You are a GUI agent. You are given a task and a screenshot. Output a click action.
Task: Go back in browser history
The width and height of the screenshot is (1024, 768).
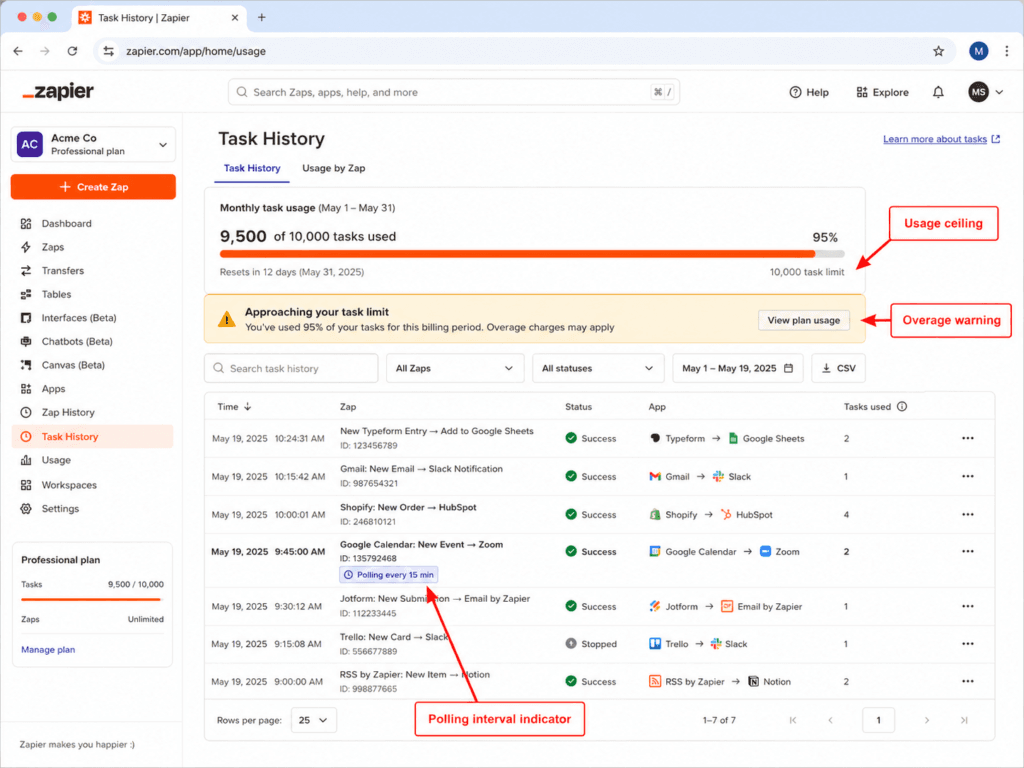(x=18, y=51)
